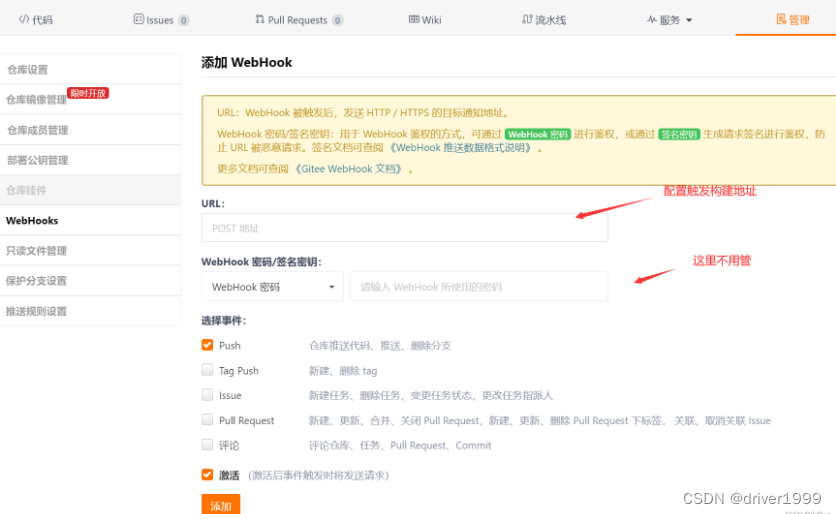Viewport: 836px width, 514px height.
Task: Click the Pull Requests count badge
Action: coord(337,20)
